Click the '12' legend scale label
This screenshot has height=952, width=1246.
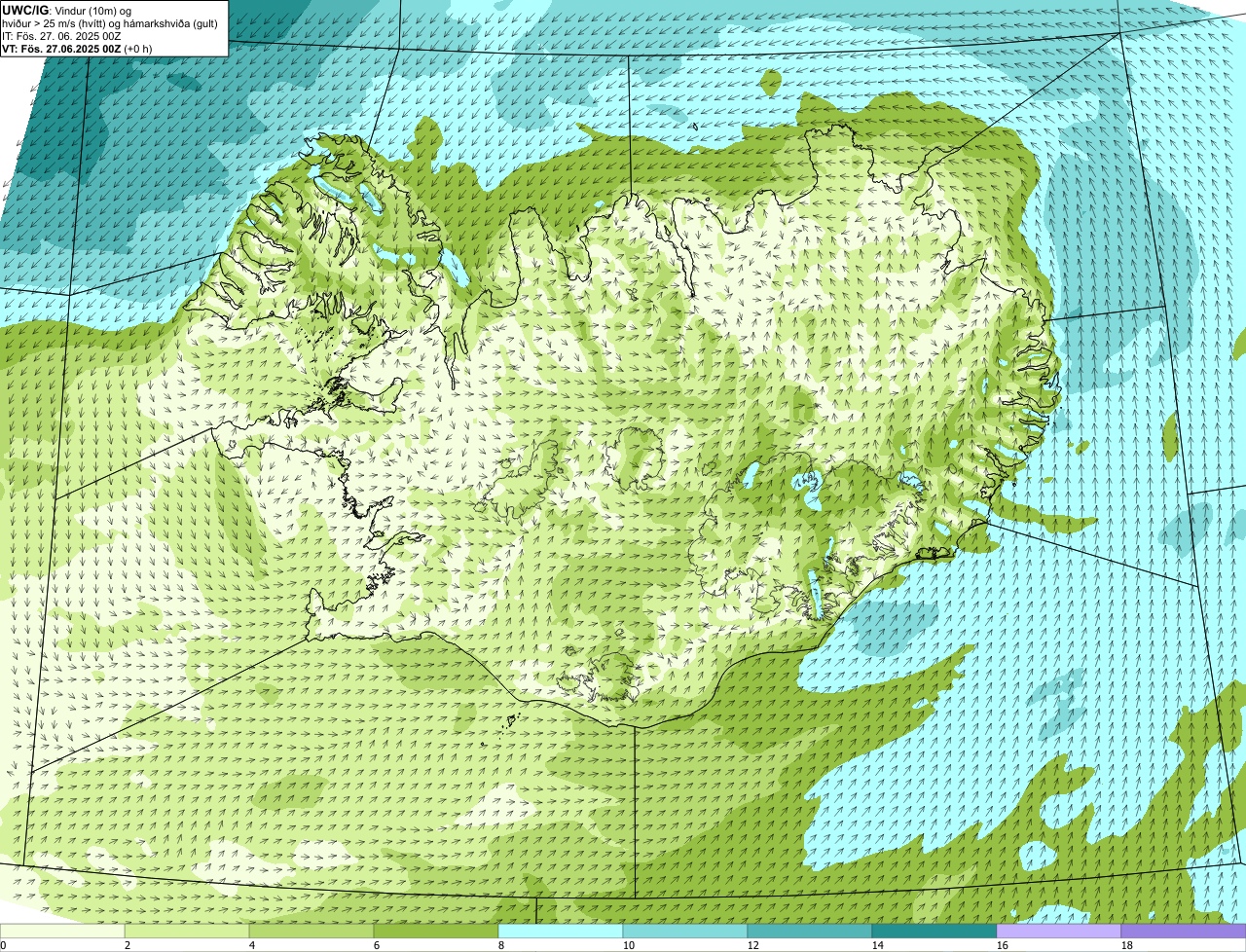pos(753,945)
